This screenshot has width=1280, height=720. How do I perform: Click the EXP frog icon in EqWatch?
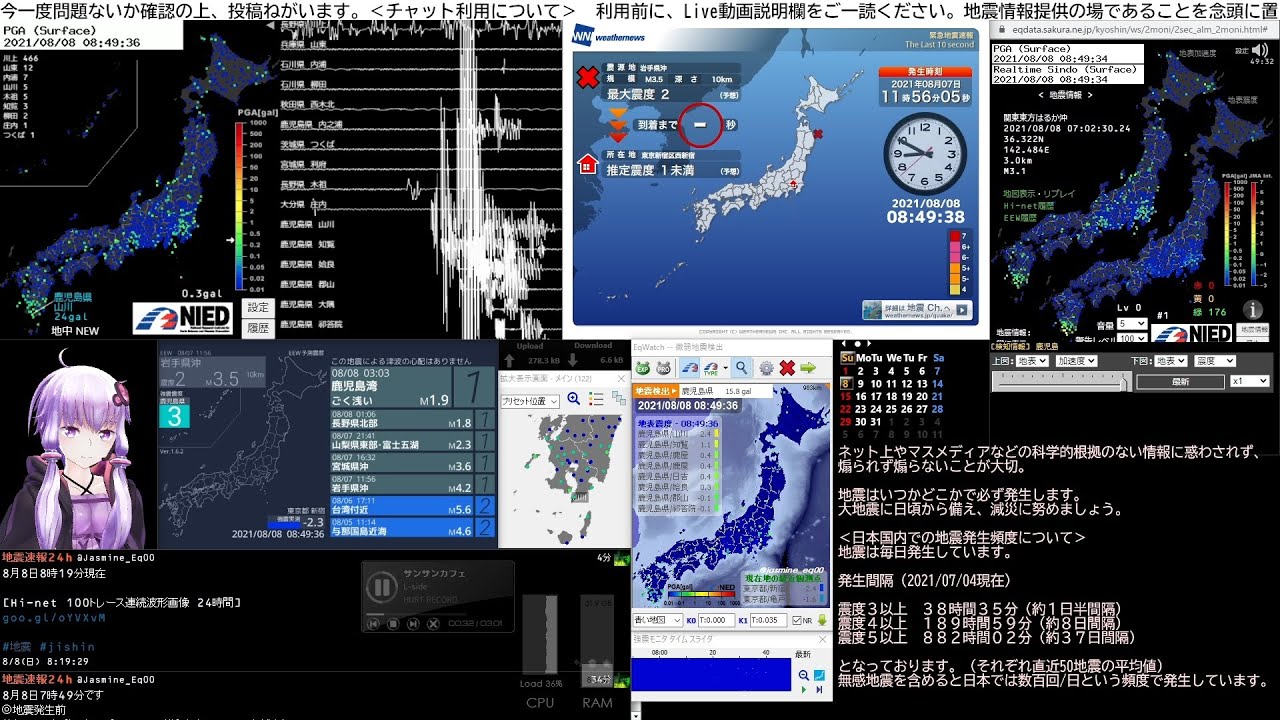point(643,368)
